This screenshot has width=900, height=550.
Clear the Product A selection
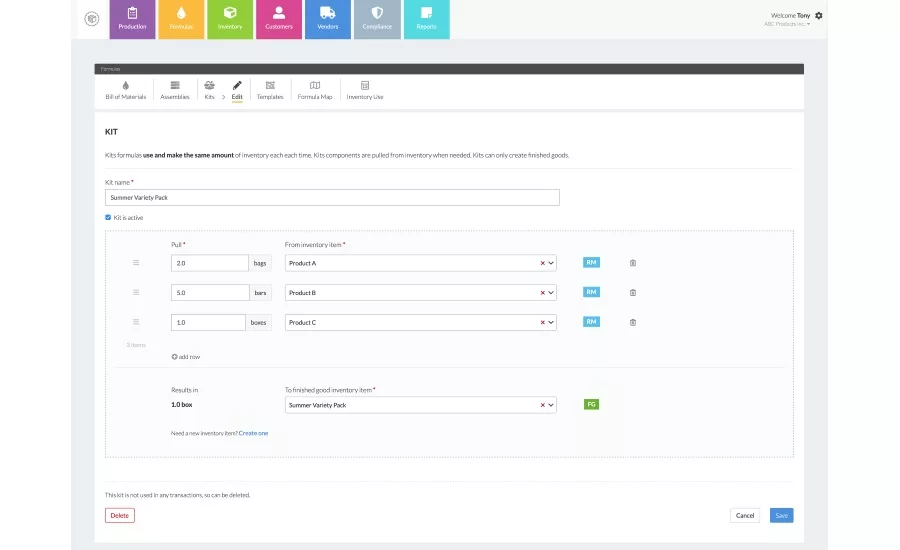click(x=542, y=263)
